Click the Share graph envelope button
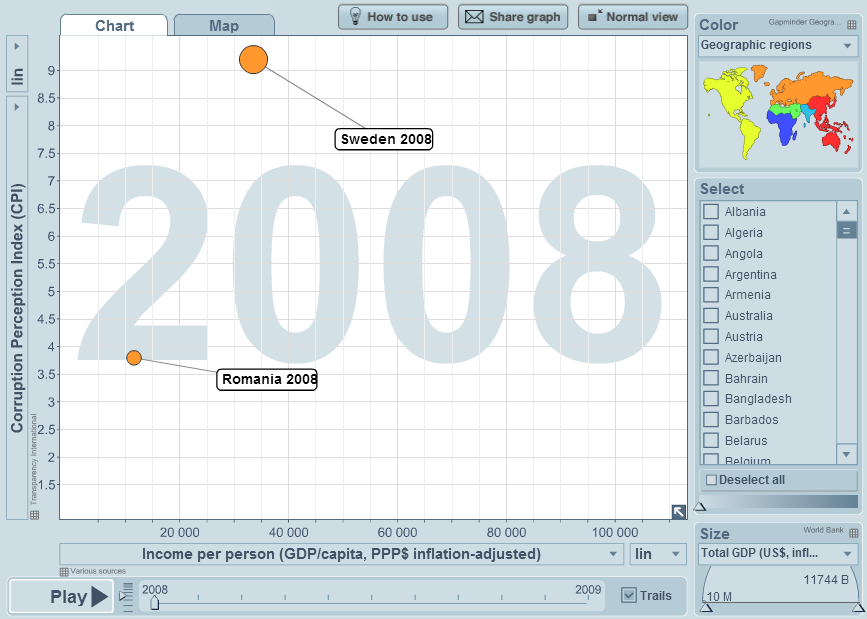The height and width of the screenshot is (619, 867). coord(513,17)
